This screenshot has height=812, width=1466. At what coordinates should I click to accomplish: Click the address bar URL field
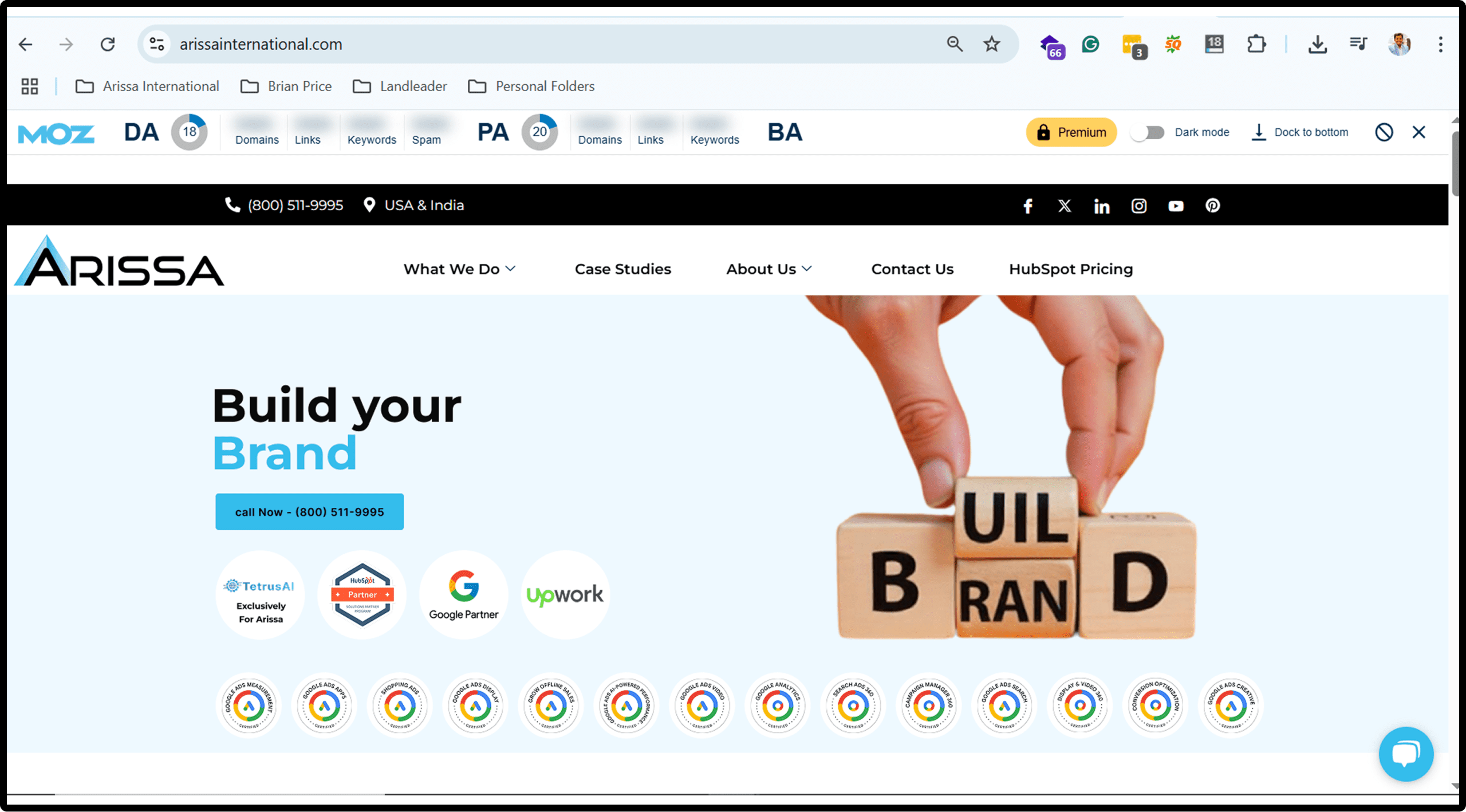pyautogui.click(x=515, y=44)
